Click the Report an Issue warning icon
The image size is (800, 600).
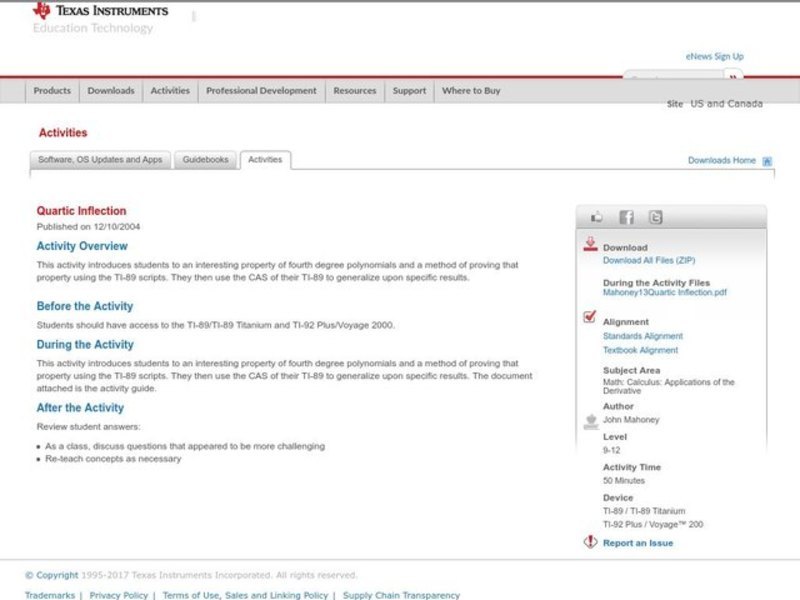coord(590,542)
